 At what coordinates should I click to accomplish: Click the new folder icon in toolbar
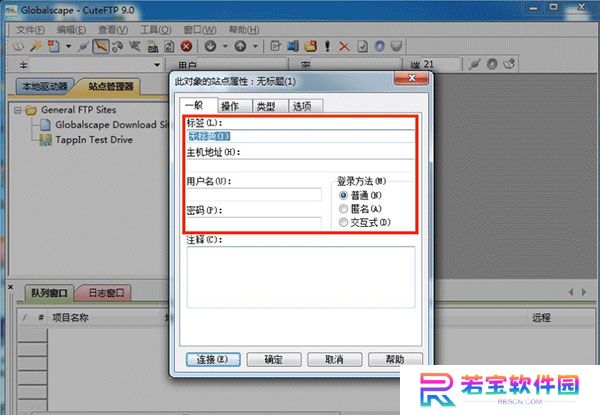[x=310, y=47]
